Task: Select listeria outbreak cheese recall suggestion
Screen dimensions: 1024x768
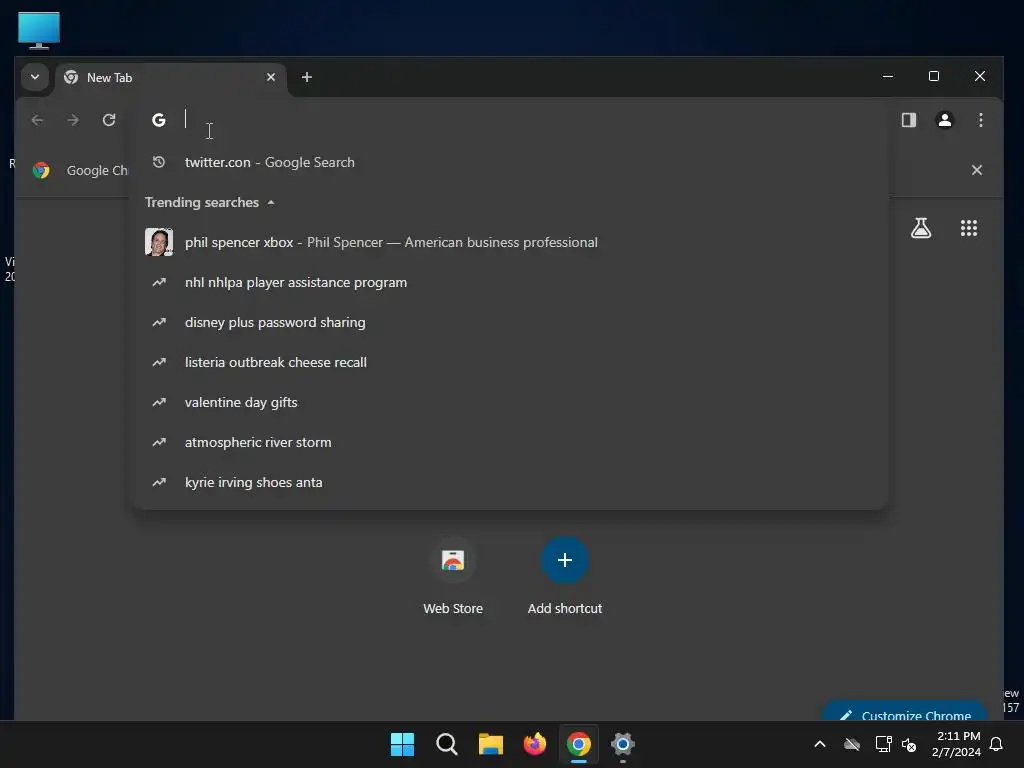Action: click(x=509, y=362)
